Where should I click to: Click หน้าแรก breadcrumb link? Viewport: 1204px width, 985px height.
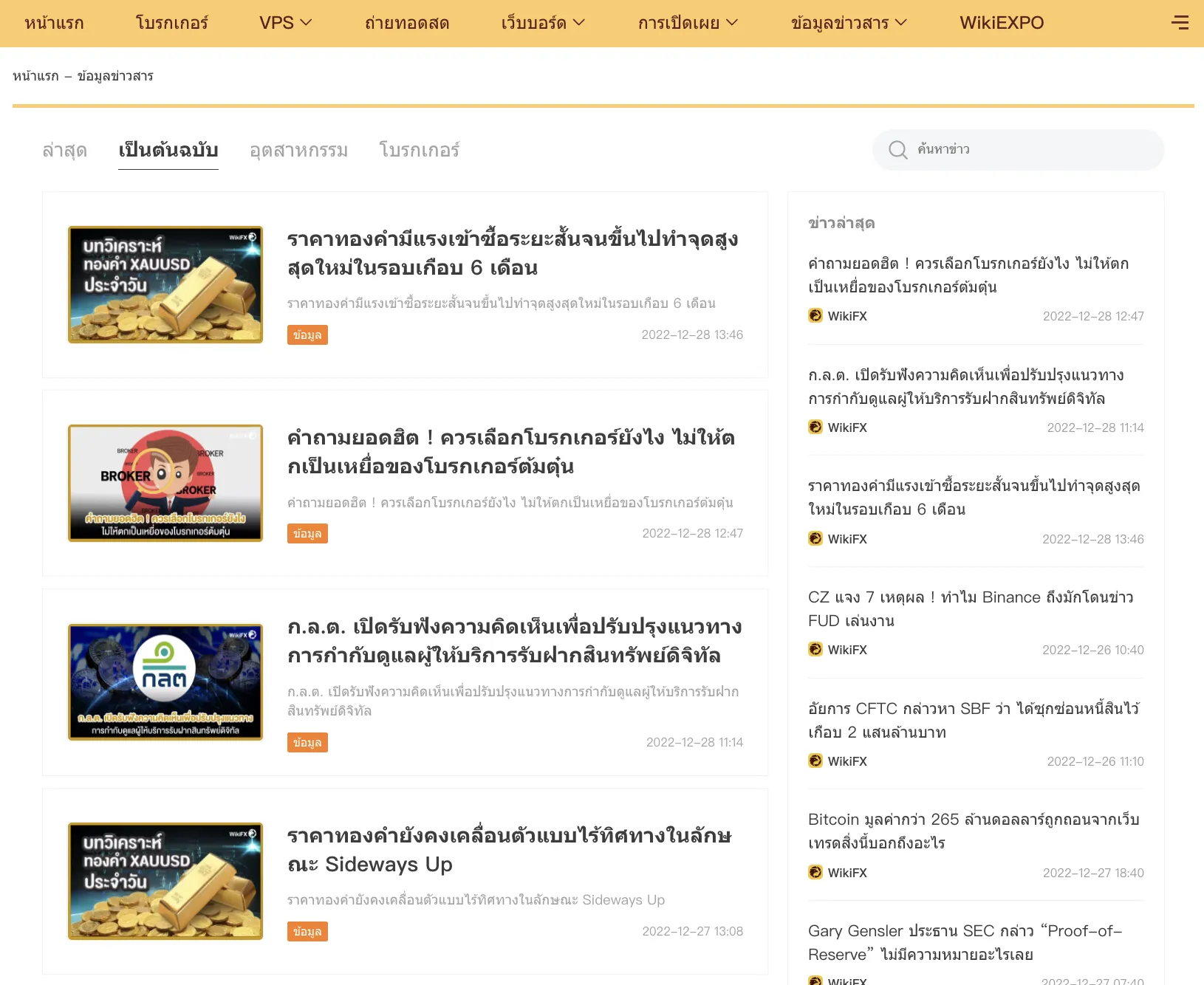coord(35,76)
